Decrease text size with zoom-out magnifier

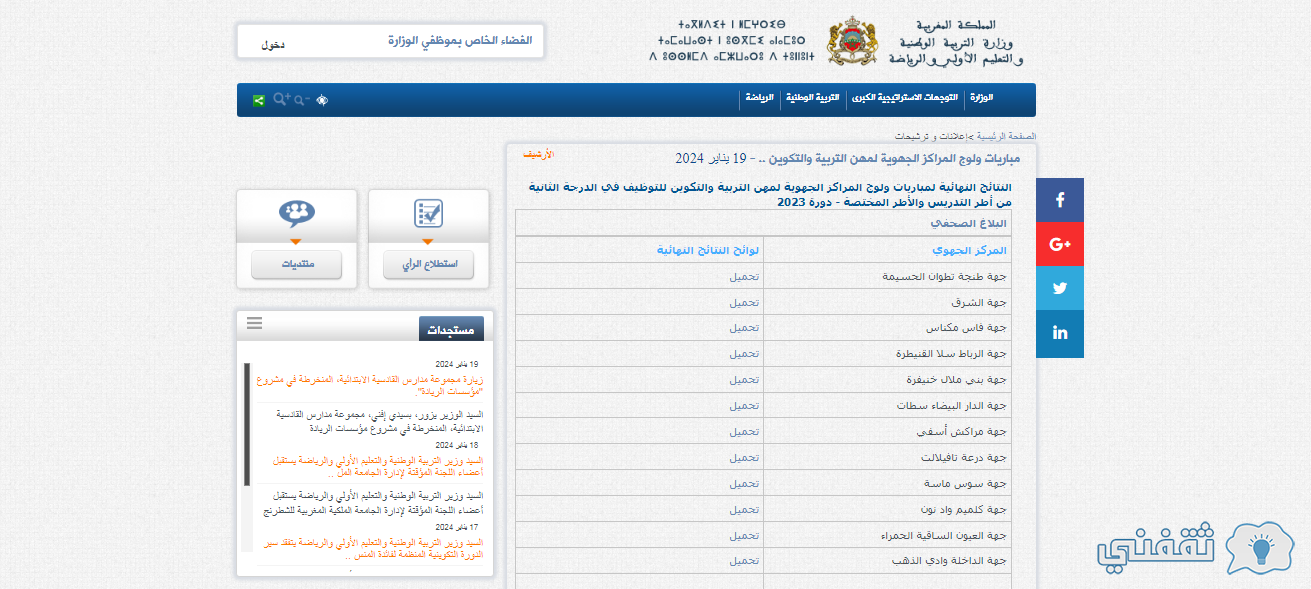pyautogui.click(x=301, y=100)
